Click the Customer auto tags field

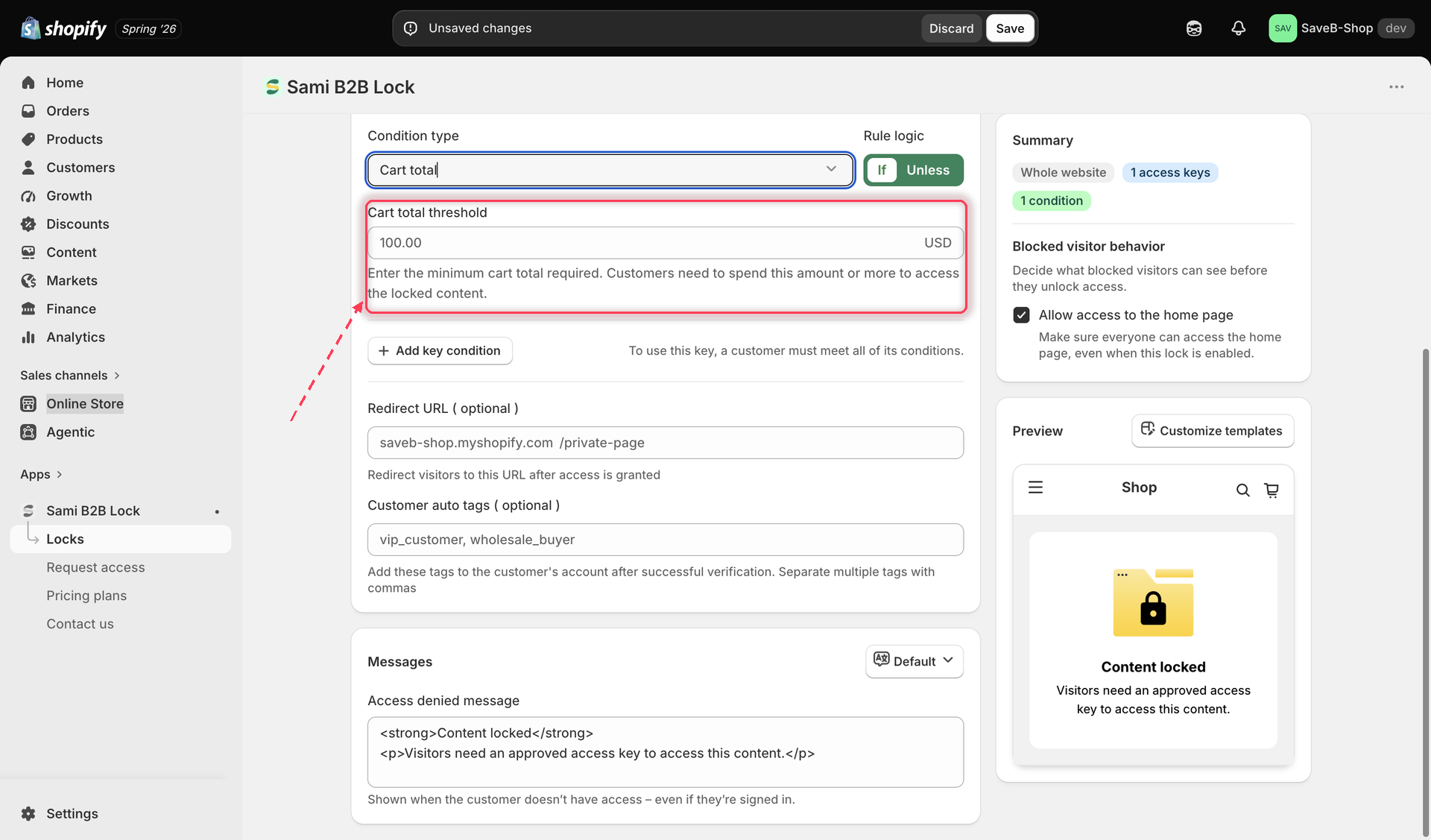[x=665, y=540]
